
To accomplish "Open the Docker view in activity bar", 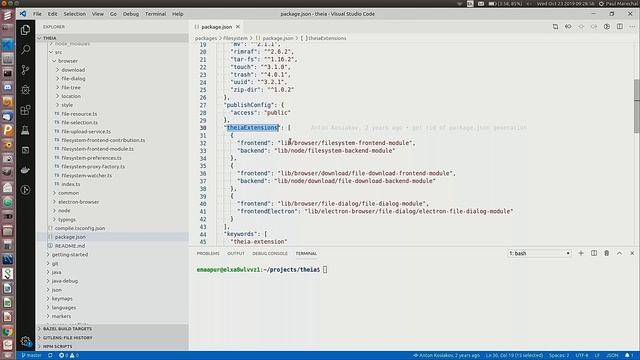I will pos(25,170).
